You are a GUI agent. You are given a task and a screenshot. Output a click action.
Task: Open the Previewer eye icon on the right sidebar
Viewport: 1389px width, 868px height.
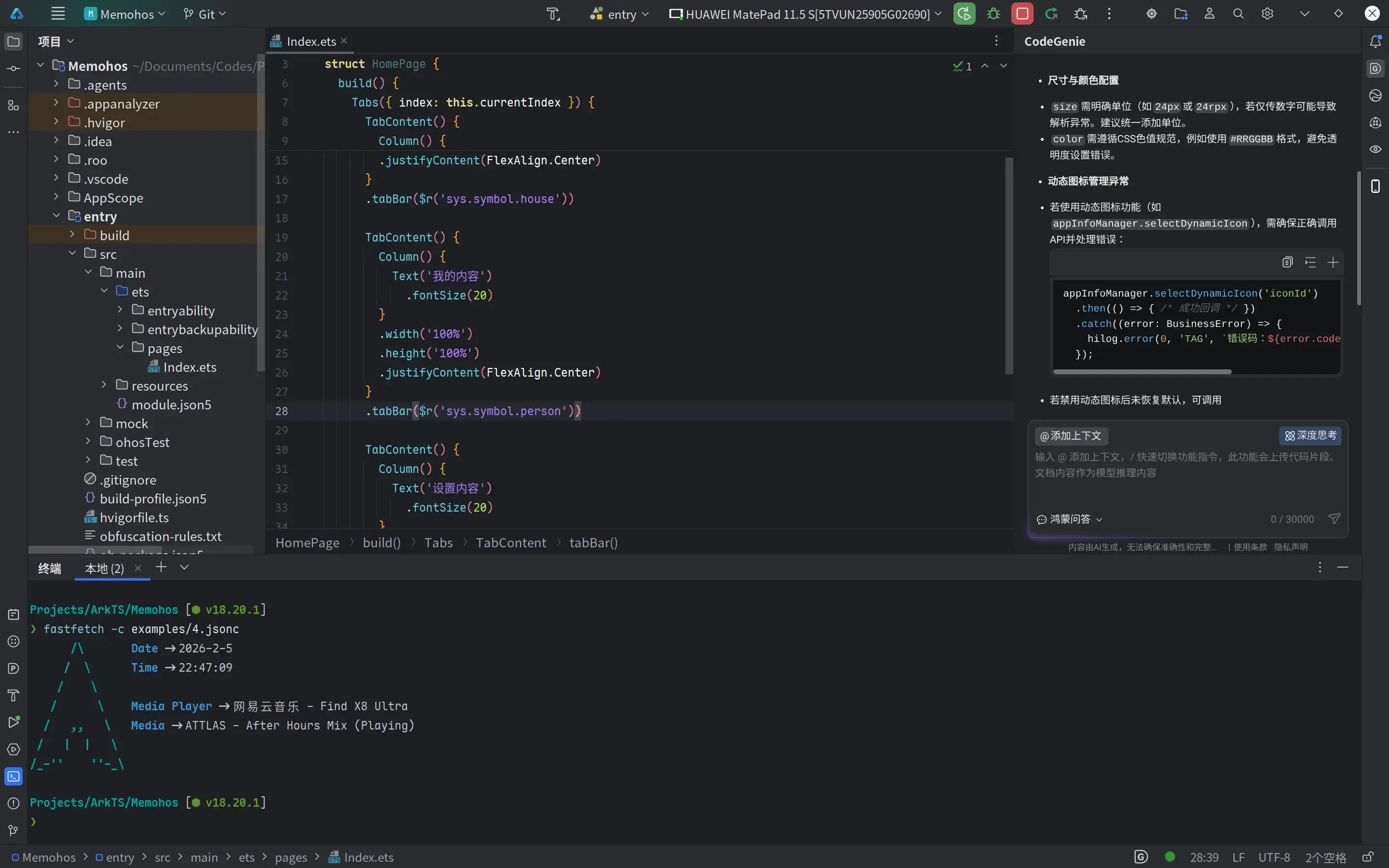[x=1375, y=149]
